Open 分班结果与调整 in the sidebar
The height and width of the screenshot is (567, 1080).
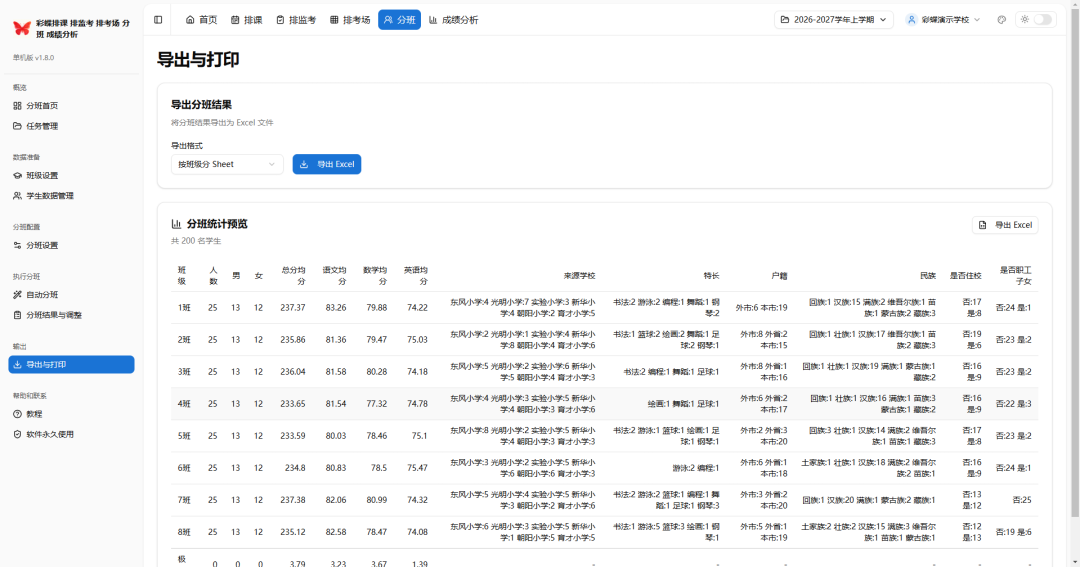pos(72,315)
